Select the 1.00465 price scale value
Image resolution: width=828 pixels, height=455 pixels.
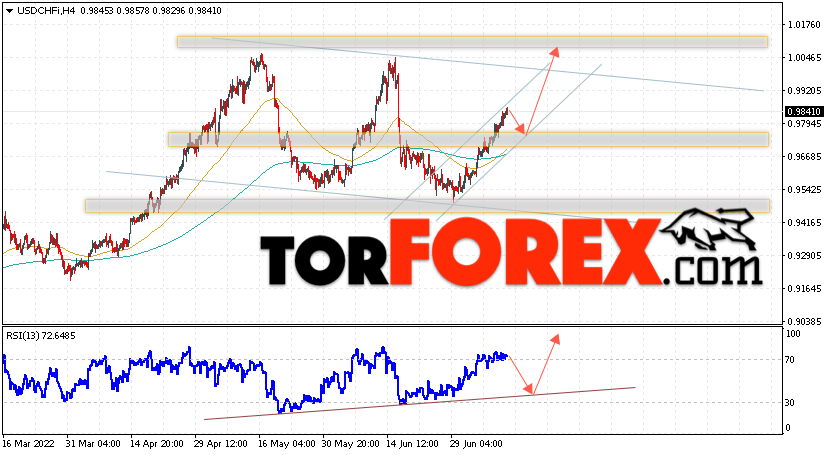pos(804,57)
